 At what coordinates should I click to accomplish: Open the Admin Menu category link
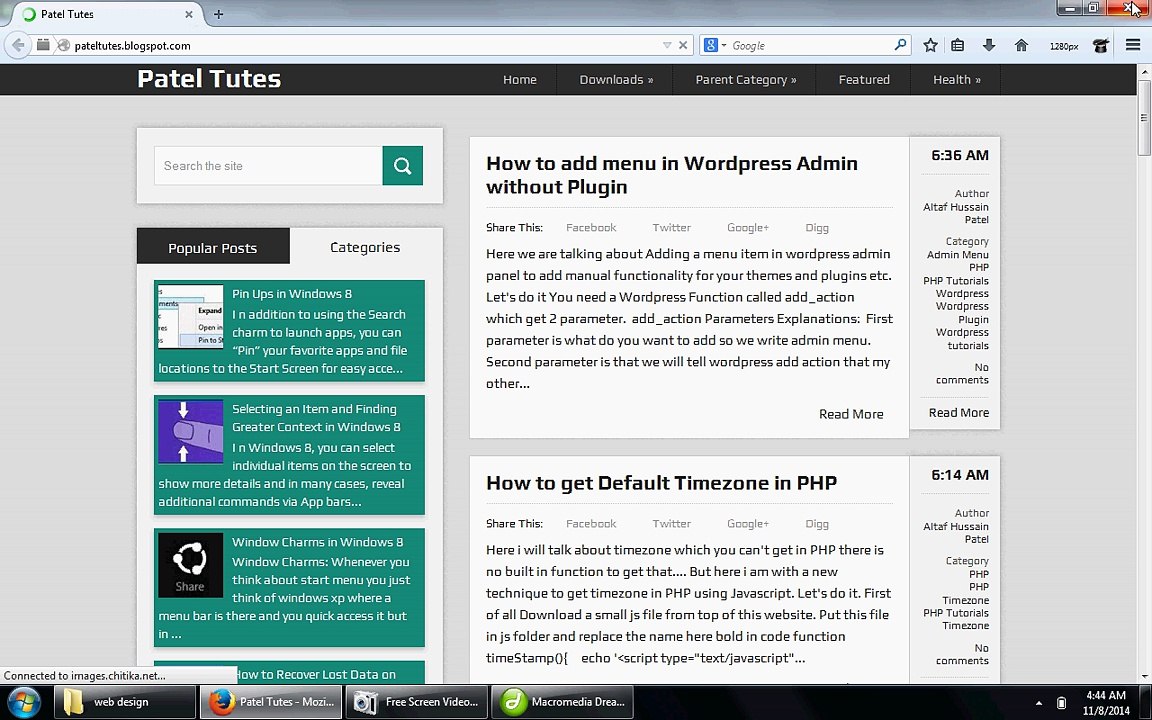point(957,255)
